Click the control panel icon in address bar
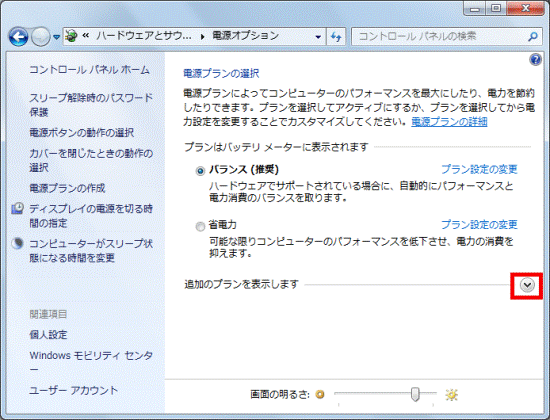550x420 pixels. click(72, 36)
